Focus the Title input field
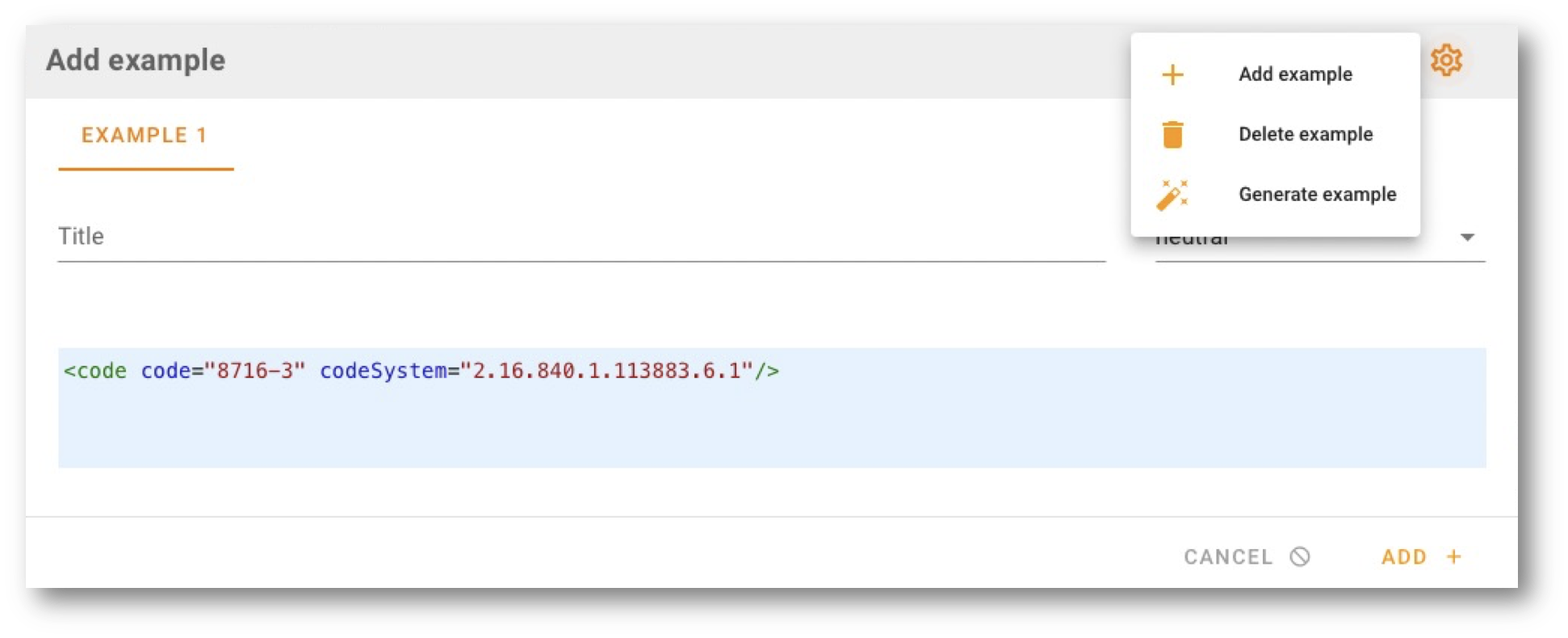 click(x=581, y=237)
